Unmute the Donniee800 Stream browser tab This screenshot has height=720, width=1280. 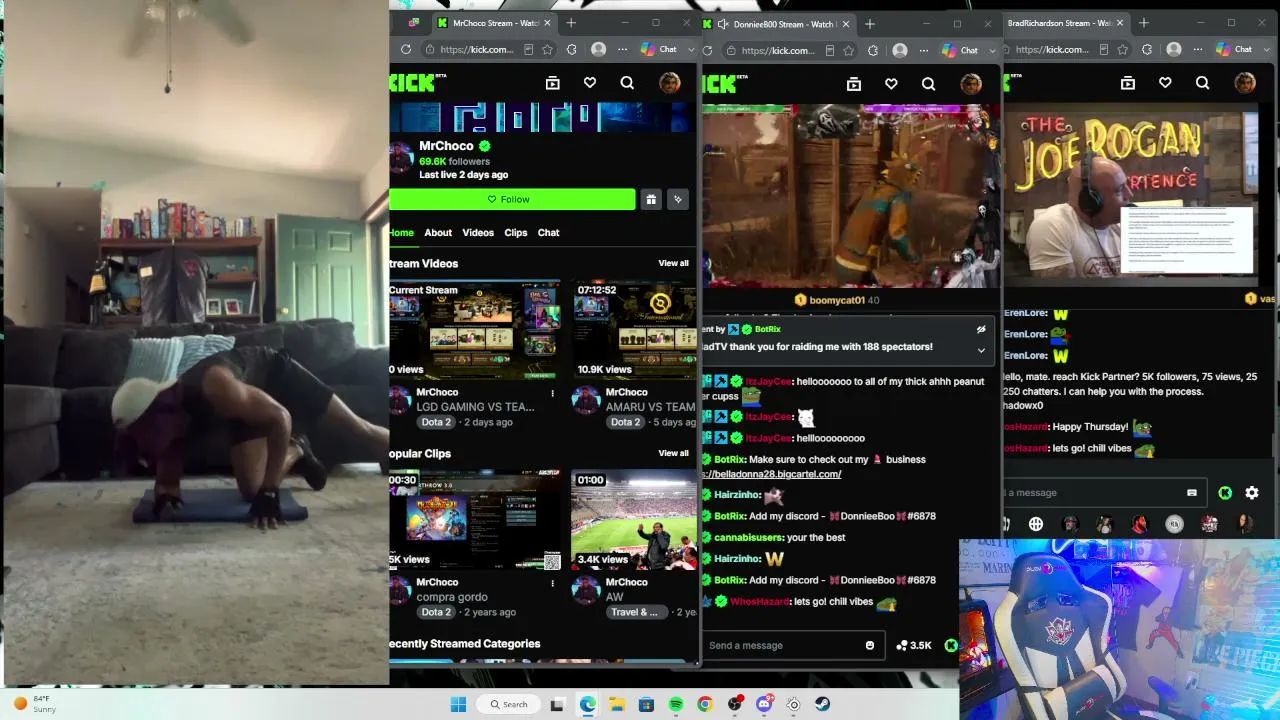pos(722,24)
